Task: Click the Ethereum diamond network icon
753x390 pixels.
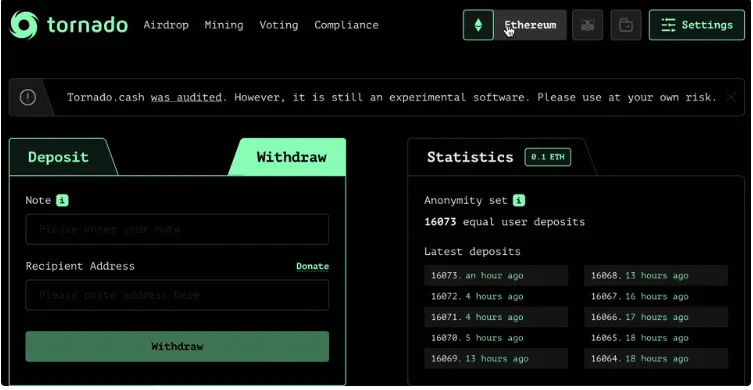Action: (x=478, y=25)
